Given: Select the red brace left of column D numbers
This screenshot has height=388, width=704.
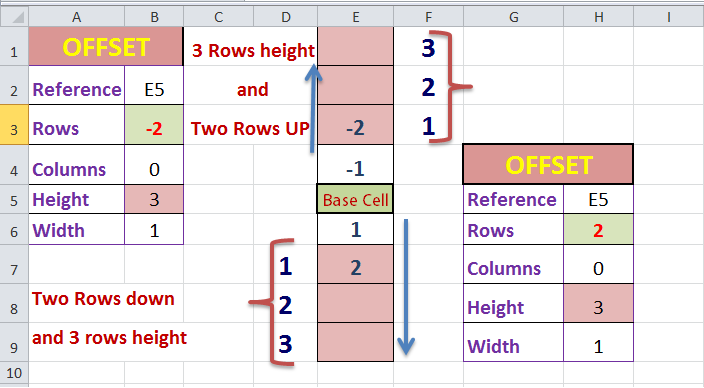Looking at the screenshot, I should point(271,302).
